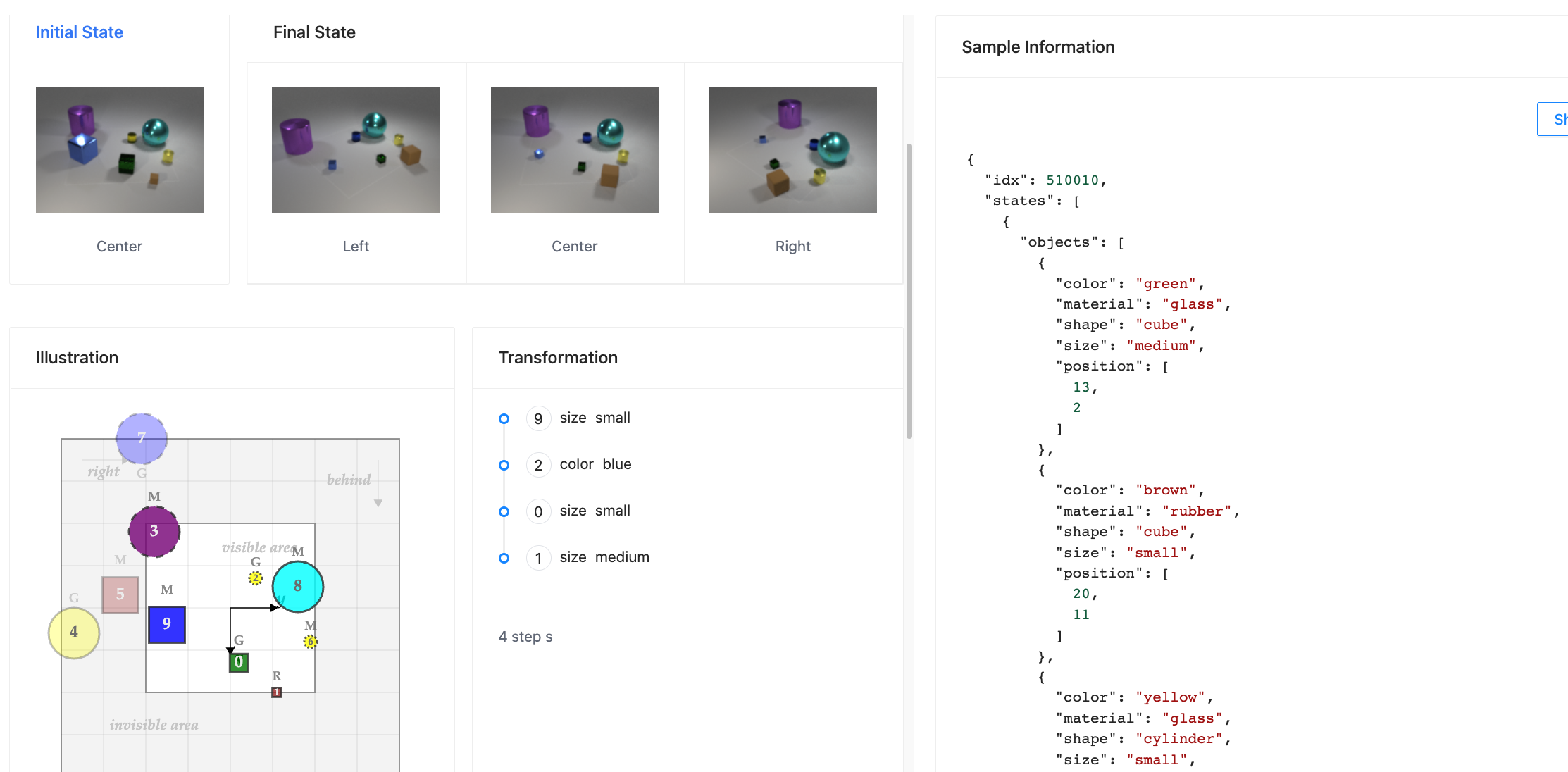Select the green square labeled 0
The image size is (1568, 772).
tap(239, 662)
